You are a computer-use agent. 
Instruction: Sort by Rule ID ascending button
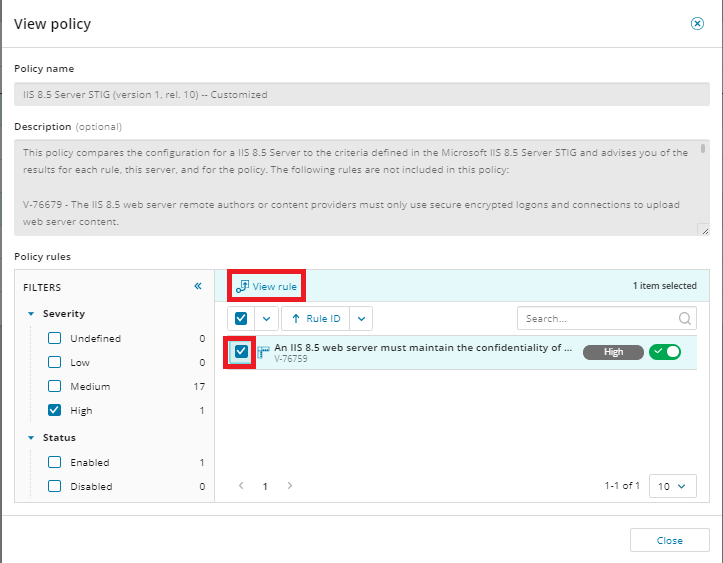point(315,319)
